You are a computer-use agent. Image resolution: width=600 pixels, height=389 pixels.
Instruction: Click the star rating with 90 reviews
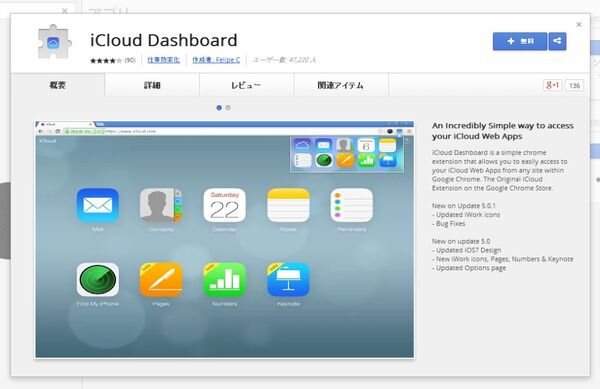(112, 60)
